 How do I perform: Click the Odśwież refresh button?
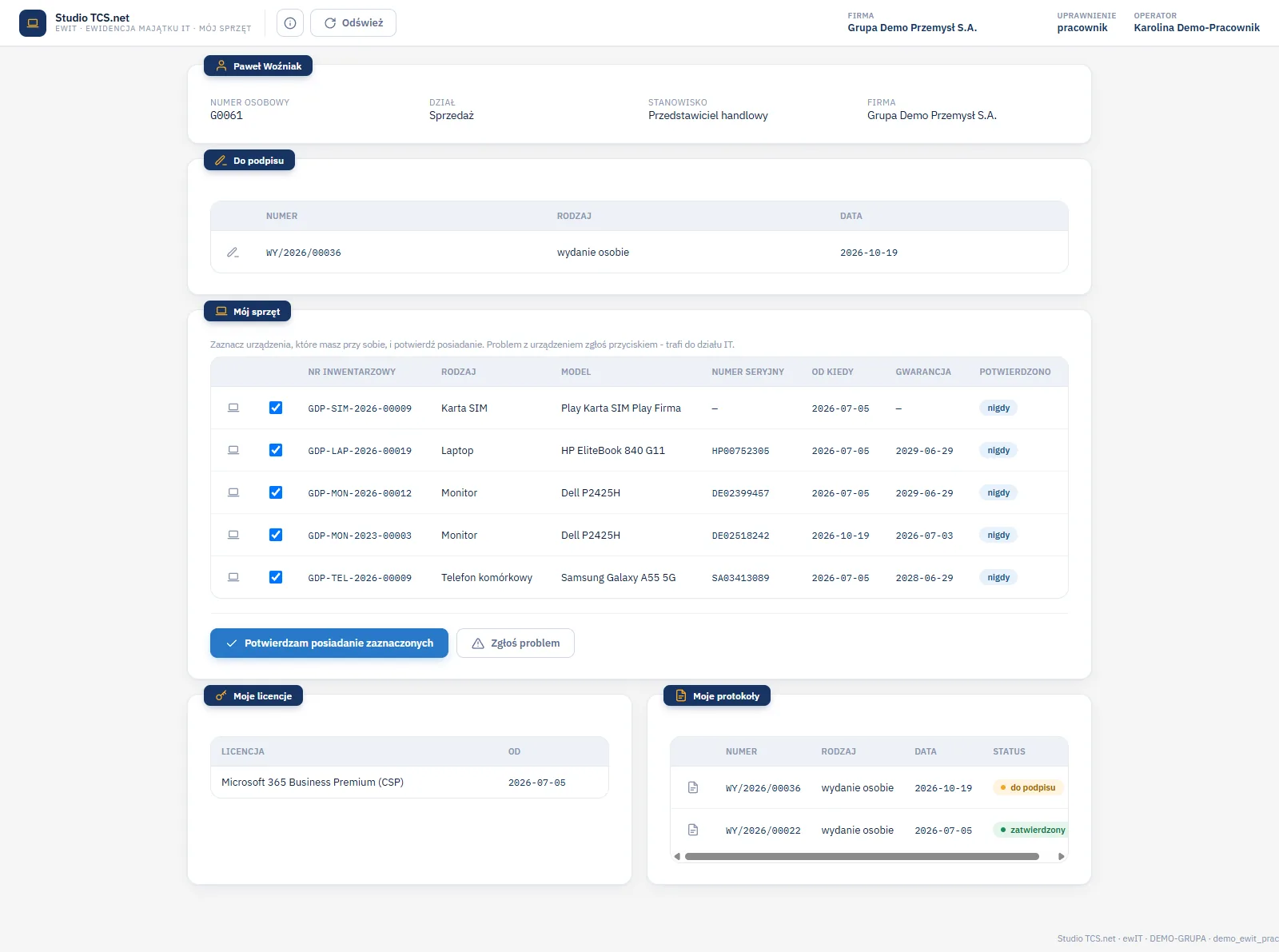(353, 23)
